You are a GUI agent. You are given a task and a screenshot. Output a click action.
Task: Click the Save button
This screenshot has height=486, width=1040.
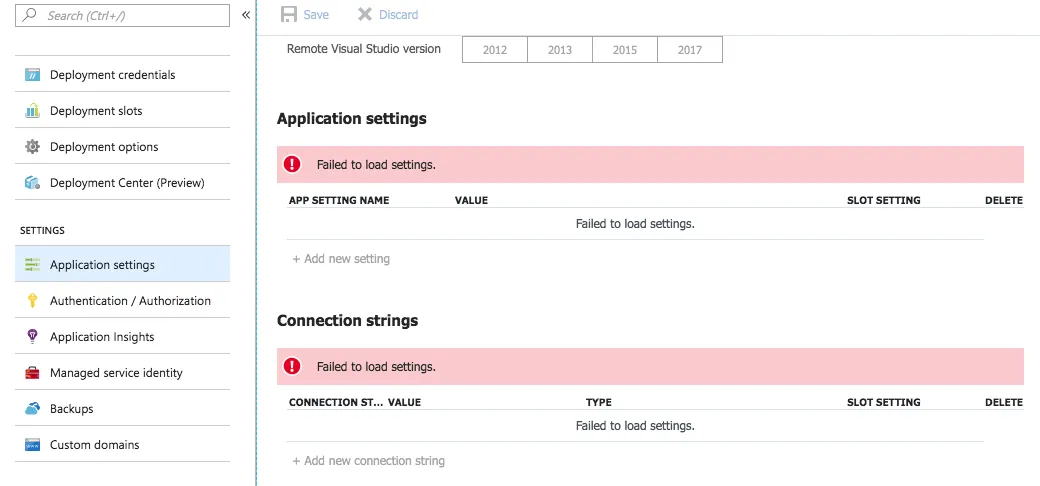[305, 15]
